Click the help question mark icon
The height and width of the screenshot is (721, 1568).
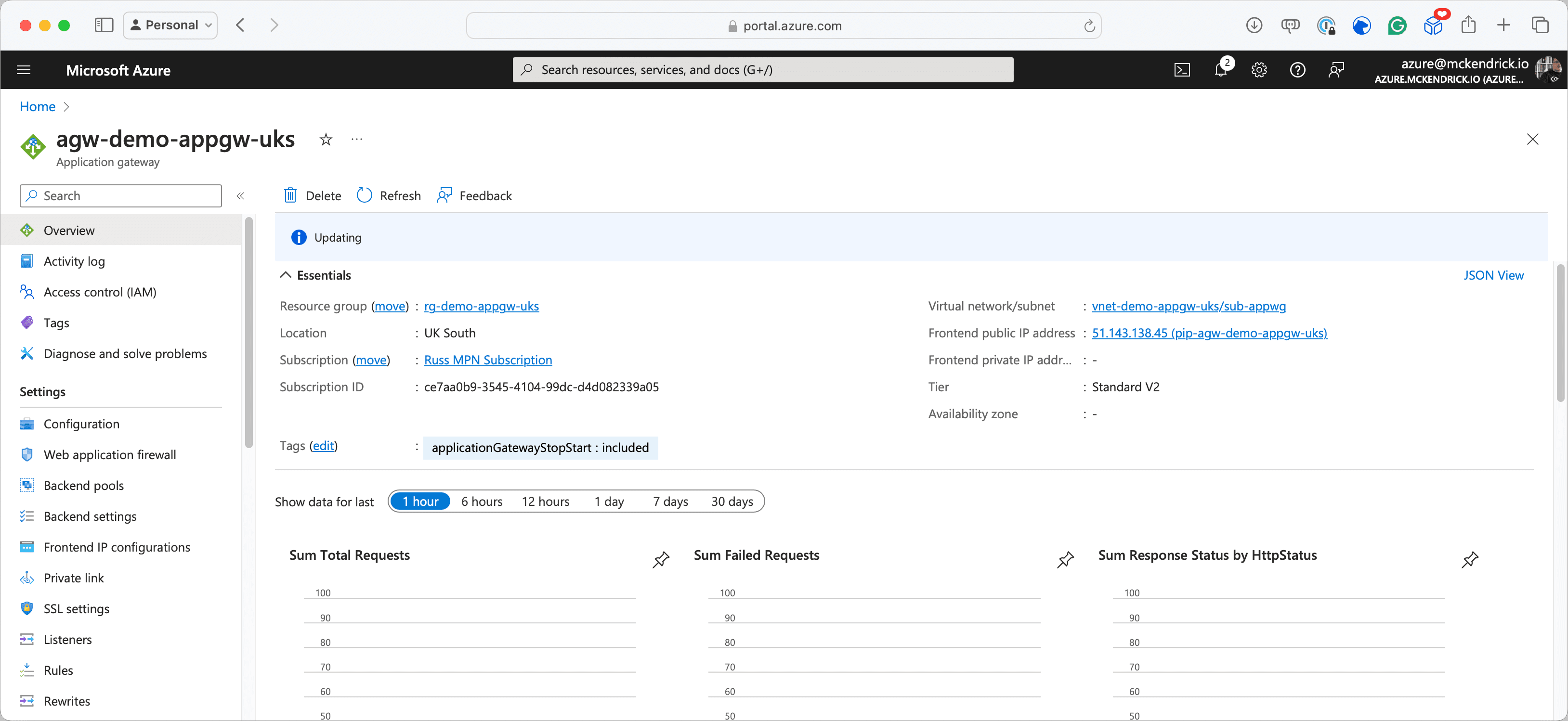click(1297, 70)
